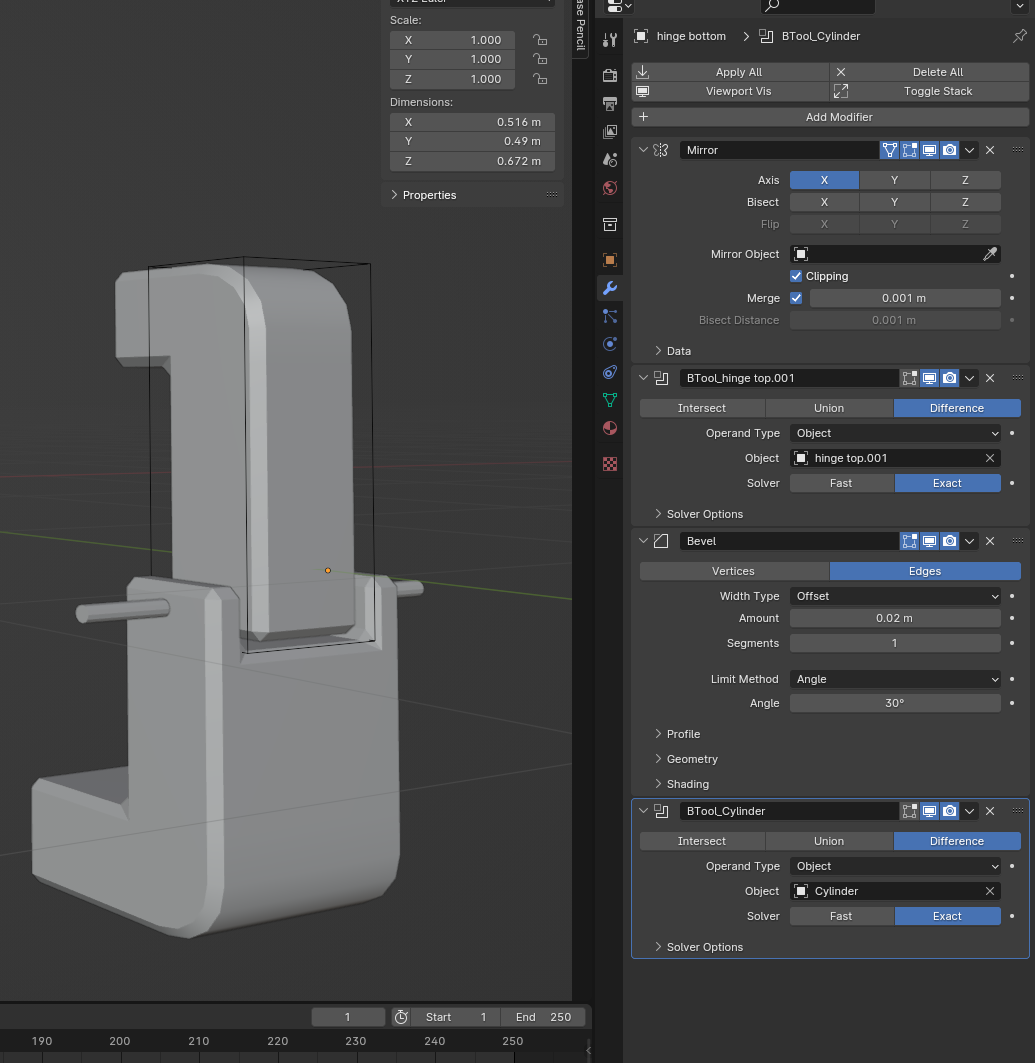Click the Bevel Amount value field
1035x1063 pixels.
tap(894, 618)
